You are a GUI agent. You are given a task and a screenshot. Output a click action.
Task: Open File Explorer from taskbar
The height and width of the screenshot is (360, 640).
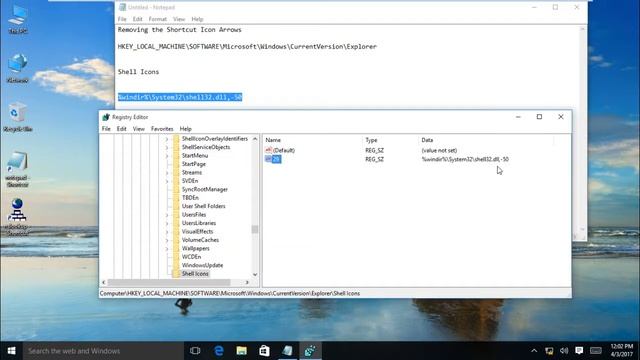point(242,351)
